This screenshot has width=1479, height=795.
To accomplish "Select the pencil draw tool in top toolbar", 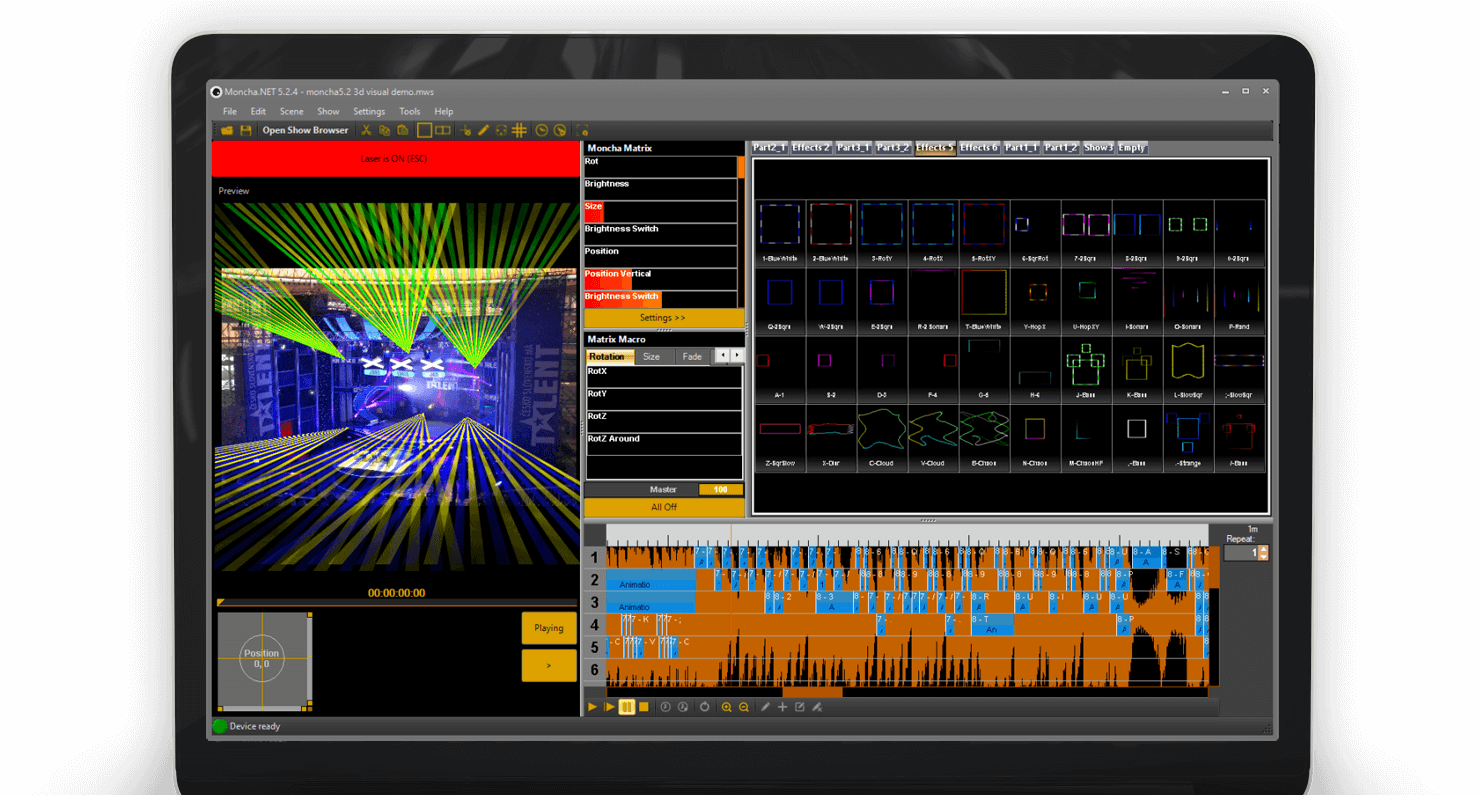I will tap(483, 130).
